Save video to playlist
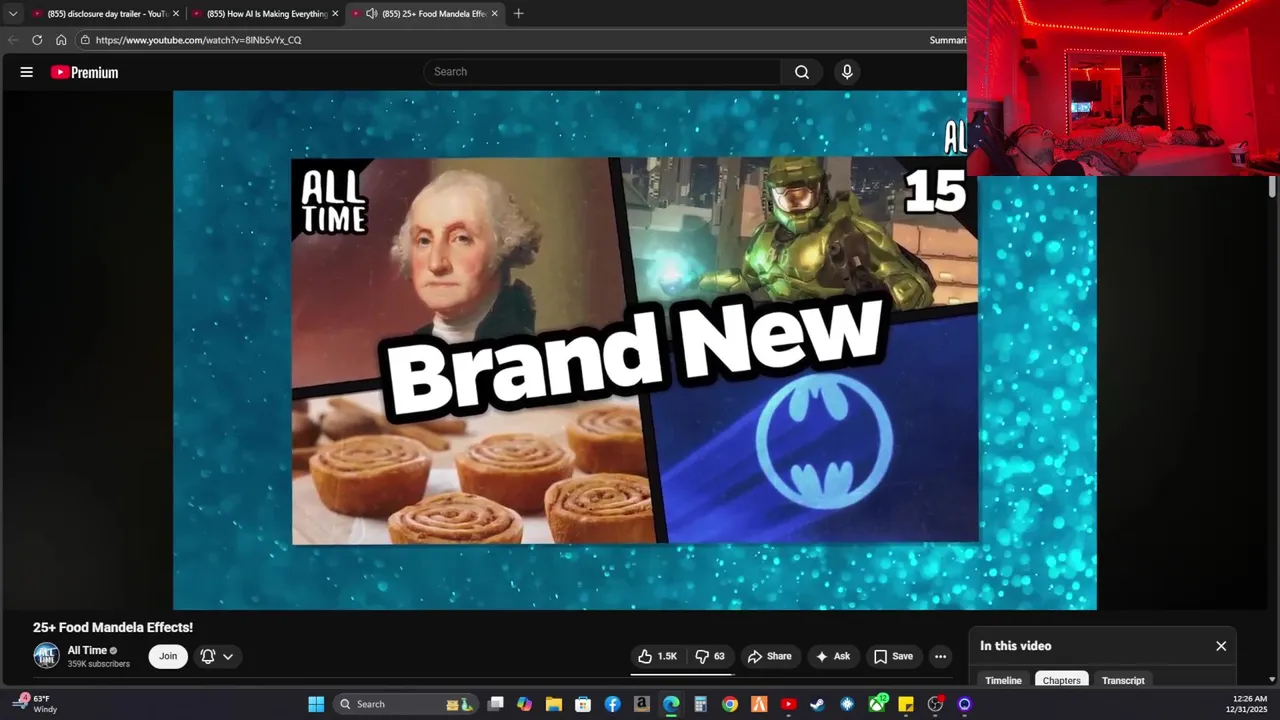Screen dimensions: 1280x720 (893, 656)
